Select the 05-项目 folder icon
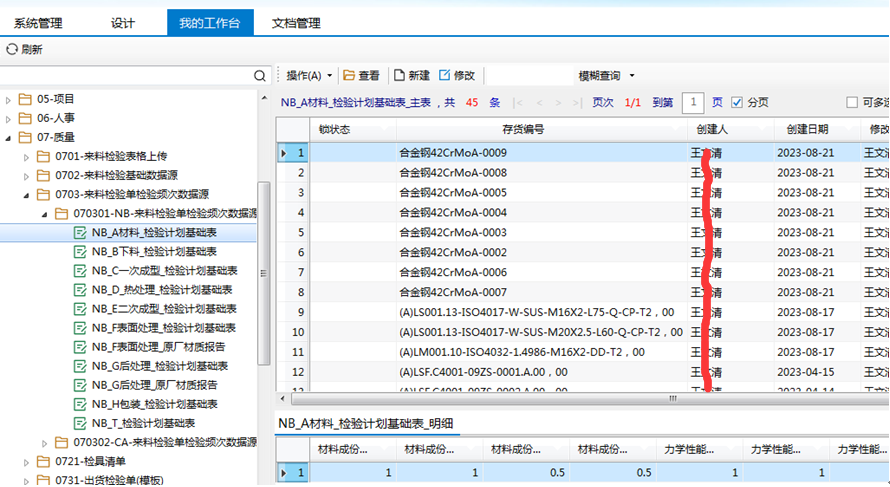This screenshot has width=890, height=487. (x=25, y=99)
